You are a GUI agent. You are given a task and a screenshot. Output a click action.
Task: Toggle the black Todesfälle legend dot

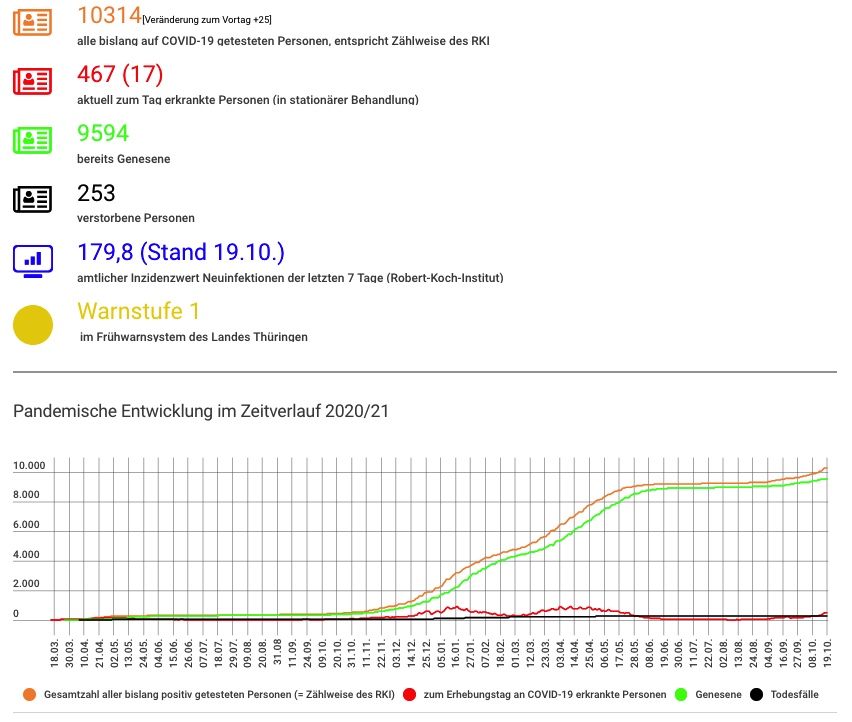(756, 694)
